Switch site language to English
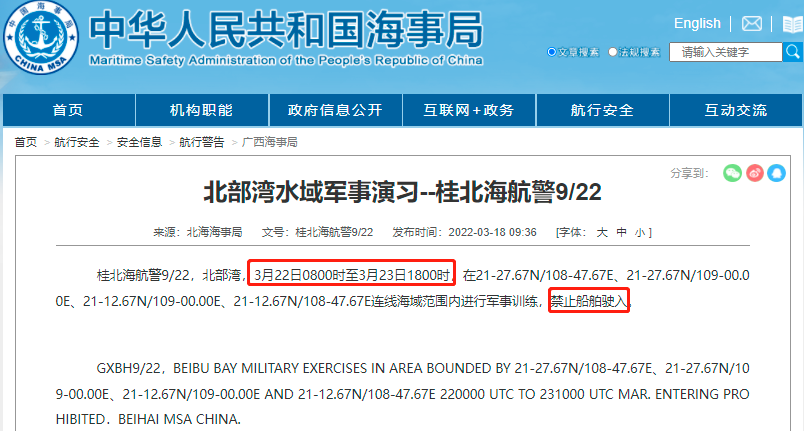Viewport: 804px width, 431px height. (x=697, y=23)
